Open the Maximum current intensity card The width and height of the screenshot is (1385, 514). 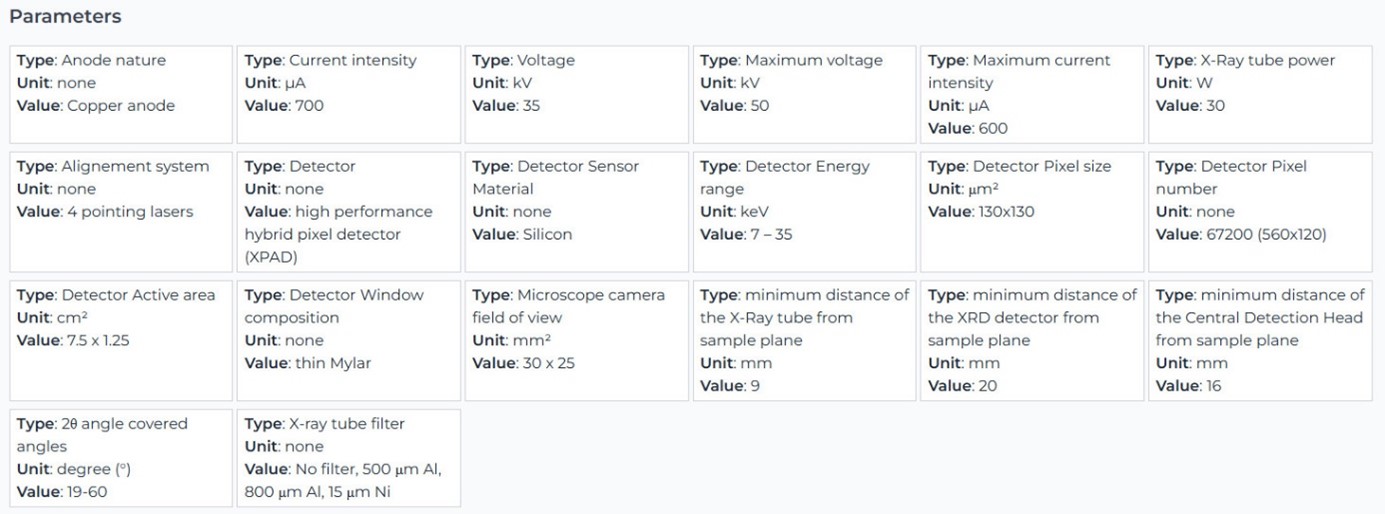1032,94
